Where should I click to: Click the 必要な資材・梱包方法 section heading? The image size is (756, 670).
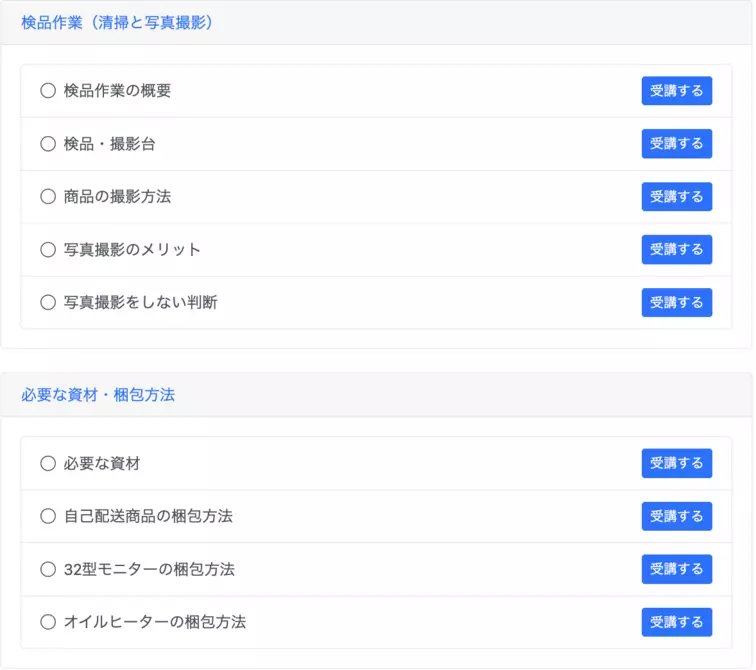(x=98, y=395)
